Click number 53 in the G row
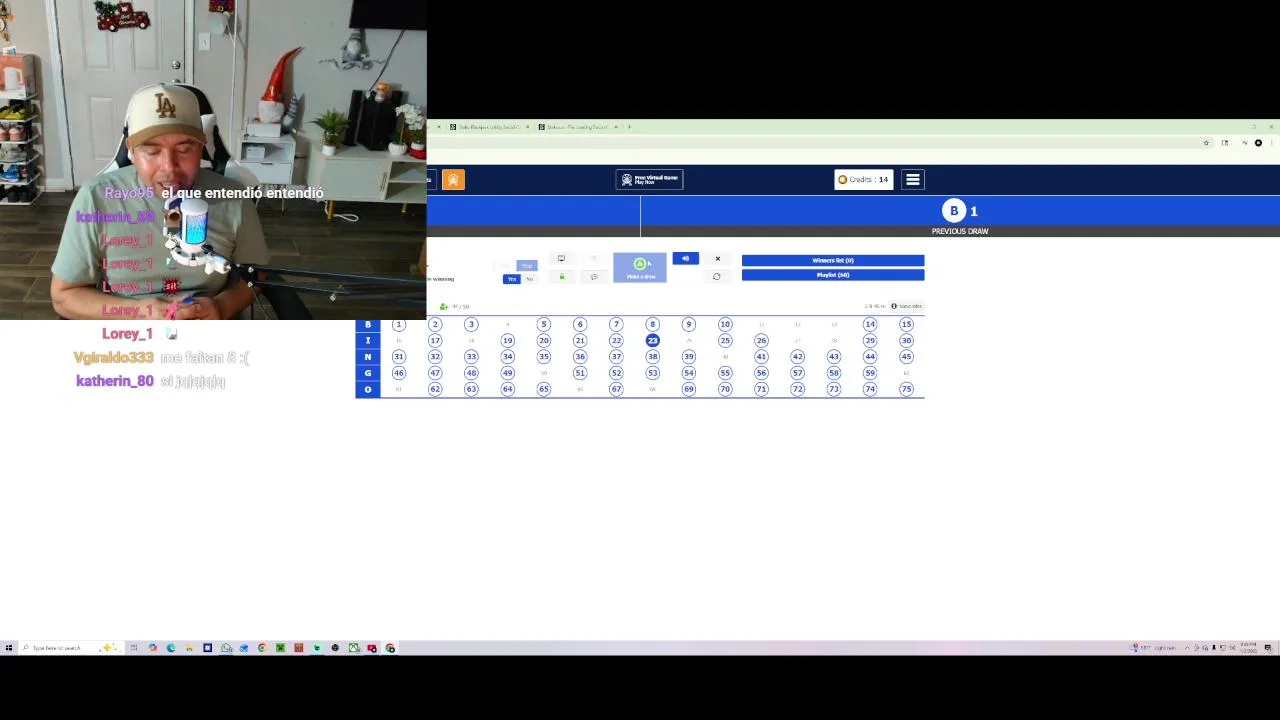Screen dimensions: 1280x720 [x=652, y=373]
